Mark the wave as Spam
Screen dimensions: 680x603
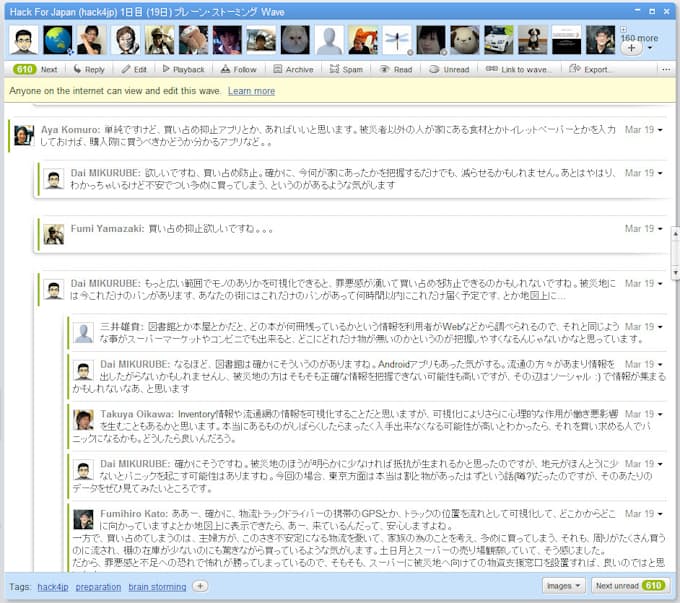click(x=346, y=70)
